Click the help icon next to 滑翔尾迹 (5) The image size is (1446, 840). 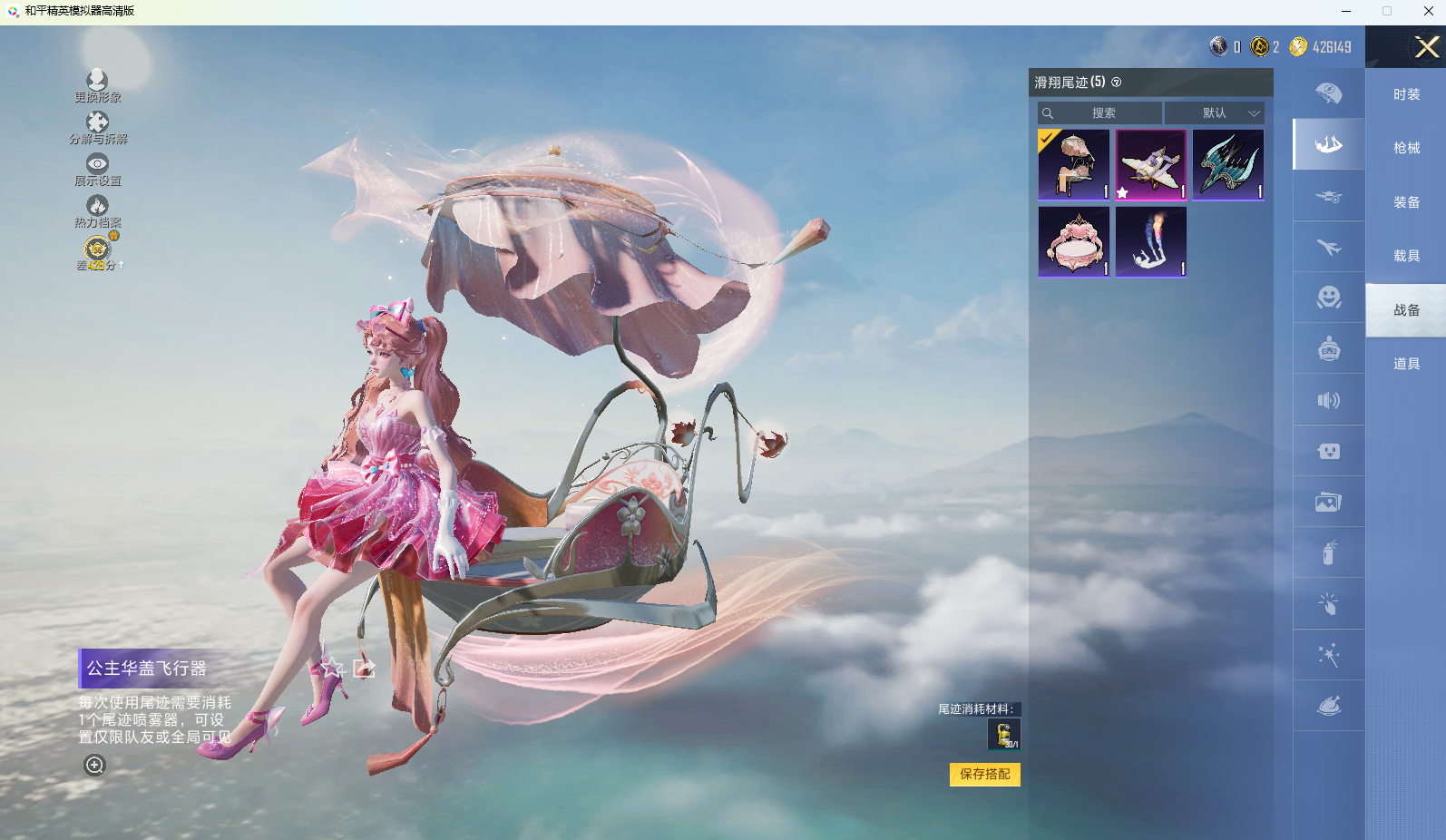coord(1117,83)
